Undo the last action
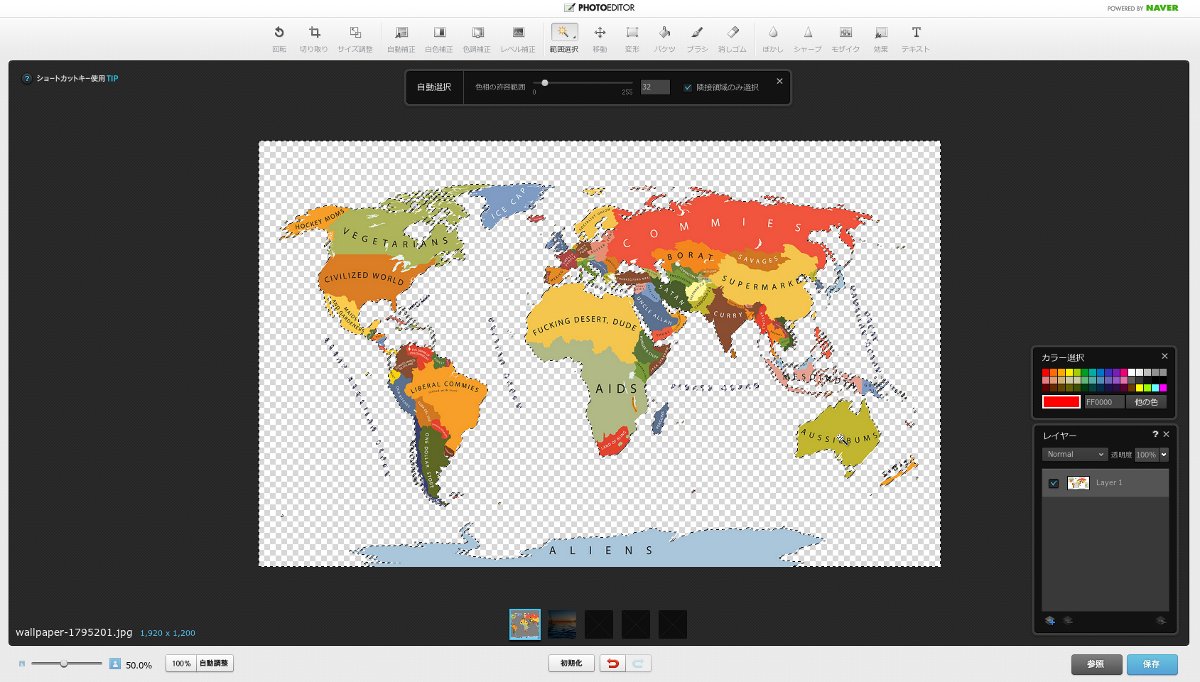This screenshot has height=682, width=1200. [613, 663]
